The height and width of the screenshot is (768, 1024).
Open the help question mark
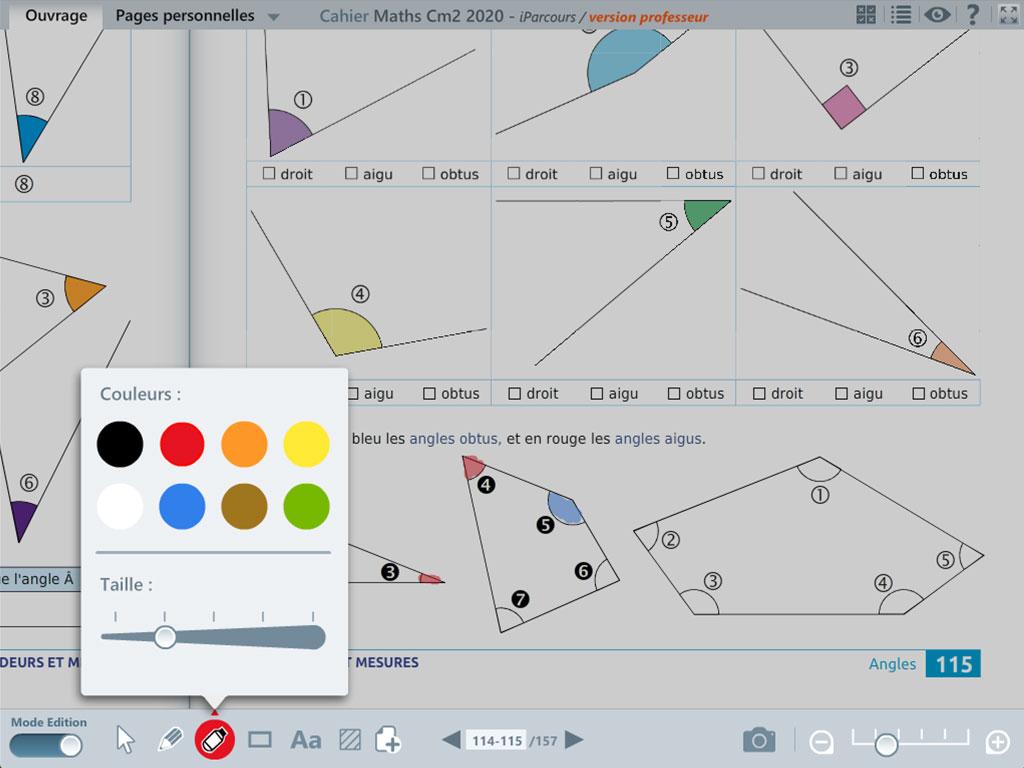(x=972, y=15)
